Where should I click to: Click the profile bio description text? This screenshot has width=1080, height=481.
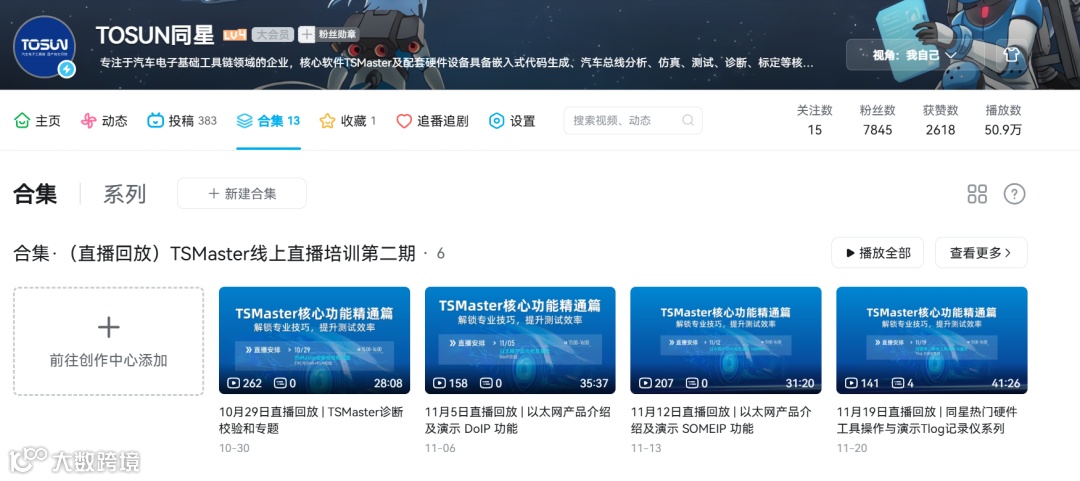point(457,63)
